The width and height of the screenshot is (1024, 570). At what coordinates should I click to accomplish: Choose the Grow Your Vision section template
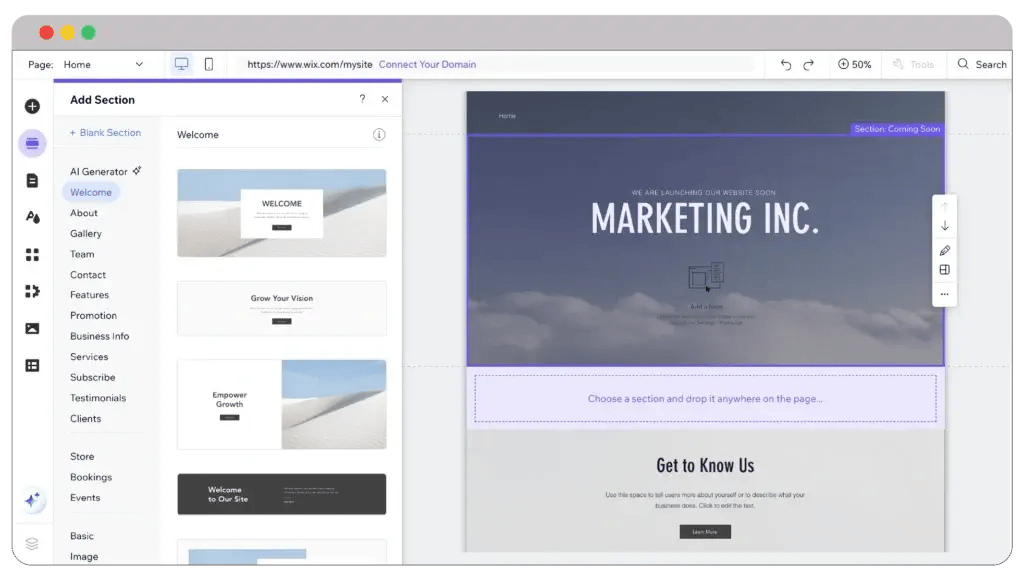coord(281,308)
